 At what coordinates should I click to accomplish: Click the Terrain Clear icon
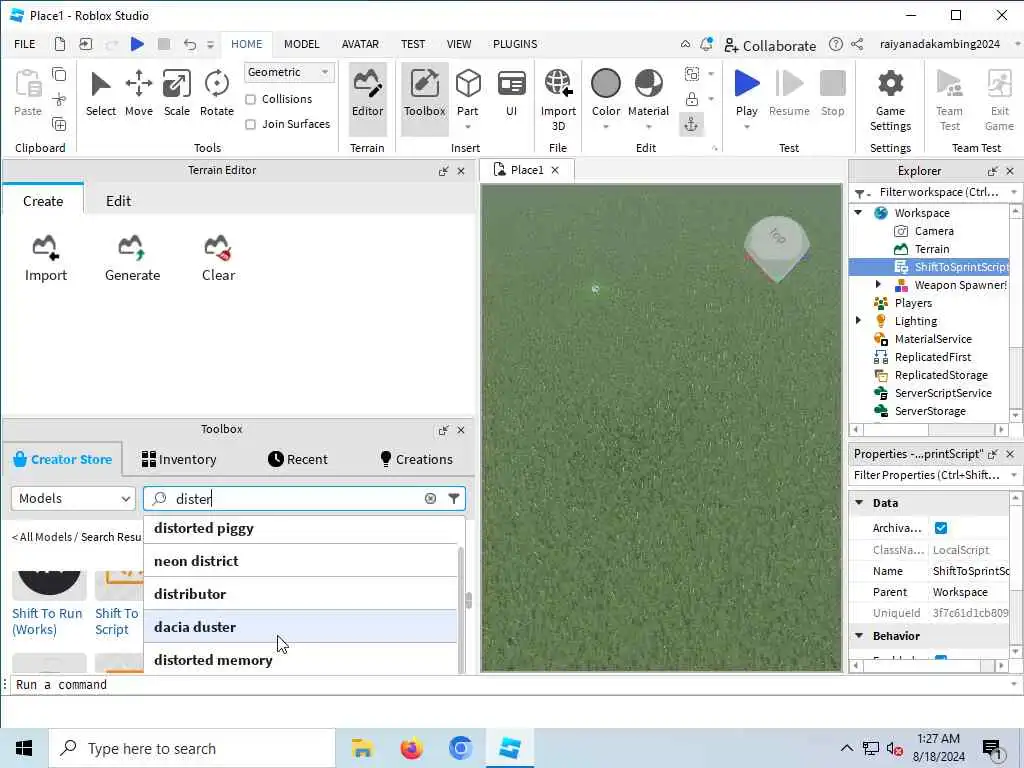click(x=218, y=259)
